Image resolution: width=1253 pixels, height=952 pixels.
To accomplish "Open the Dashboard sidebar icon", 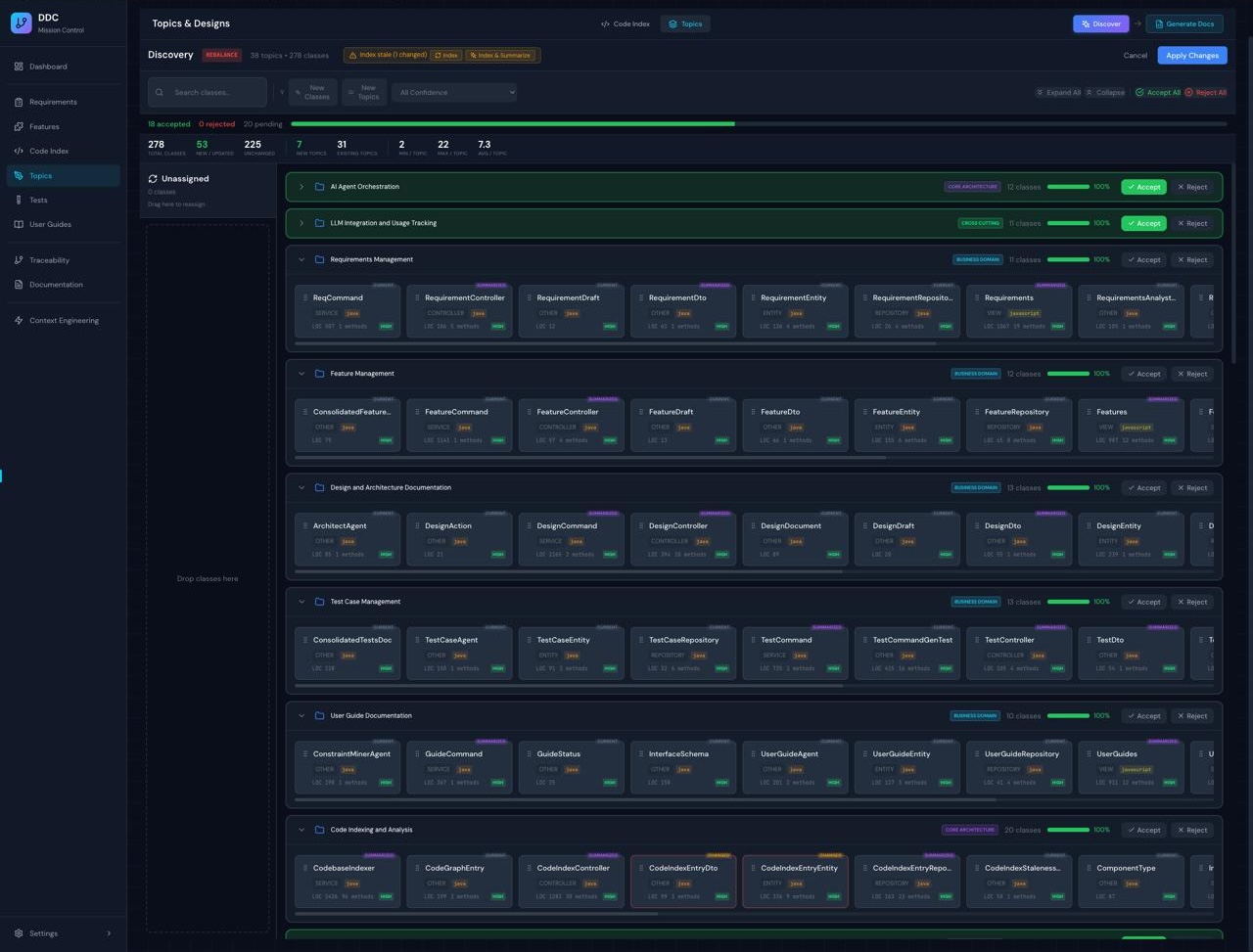I will tap(19, 67).
